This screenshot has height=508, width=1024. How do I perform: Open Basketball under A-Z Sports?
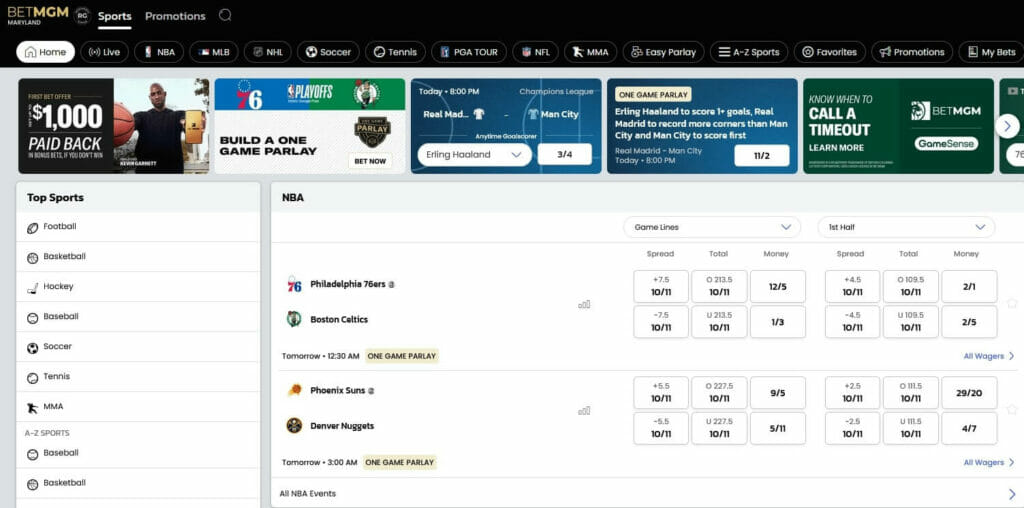point(138,484)
